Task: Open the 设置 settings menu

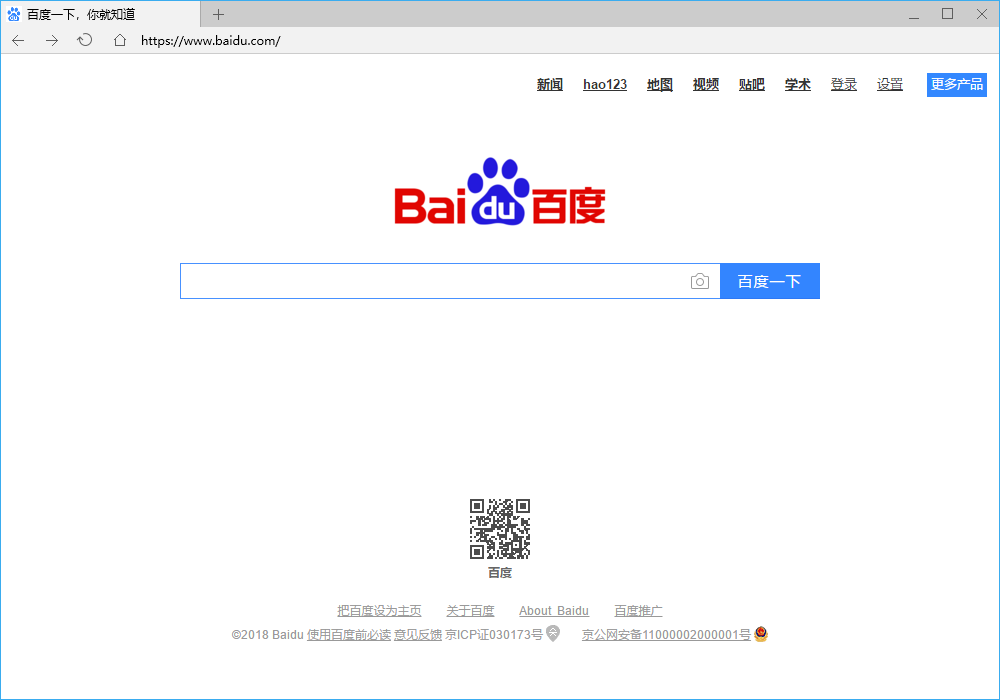Action: (890, 84)
